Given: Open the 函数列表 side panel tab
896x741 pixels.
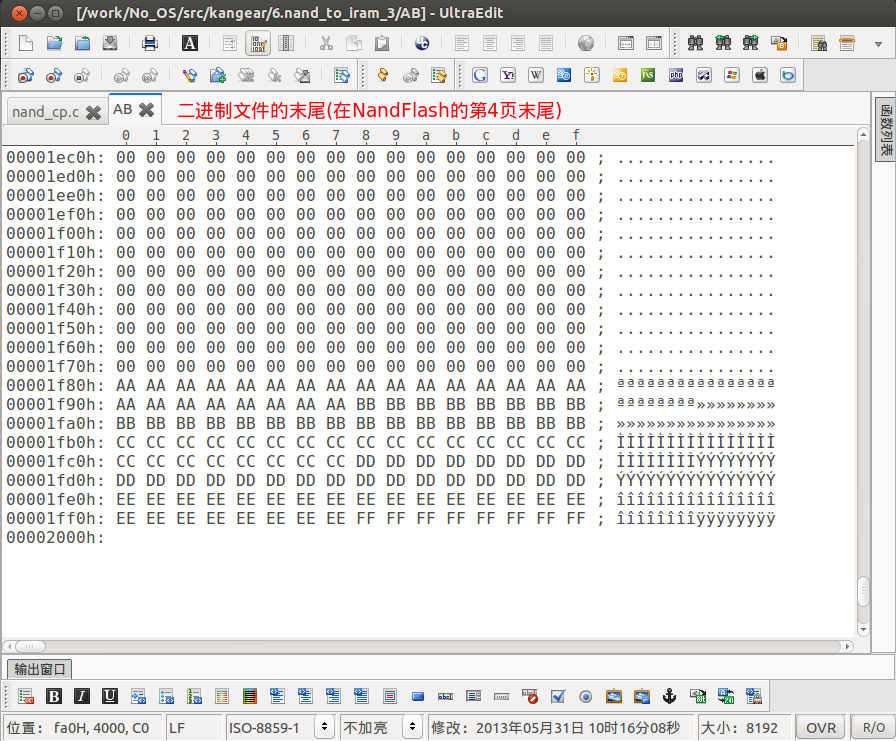Looking at the screenshot, I should click(x=886, y=130).
